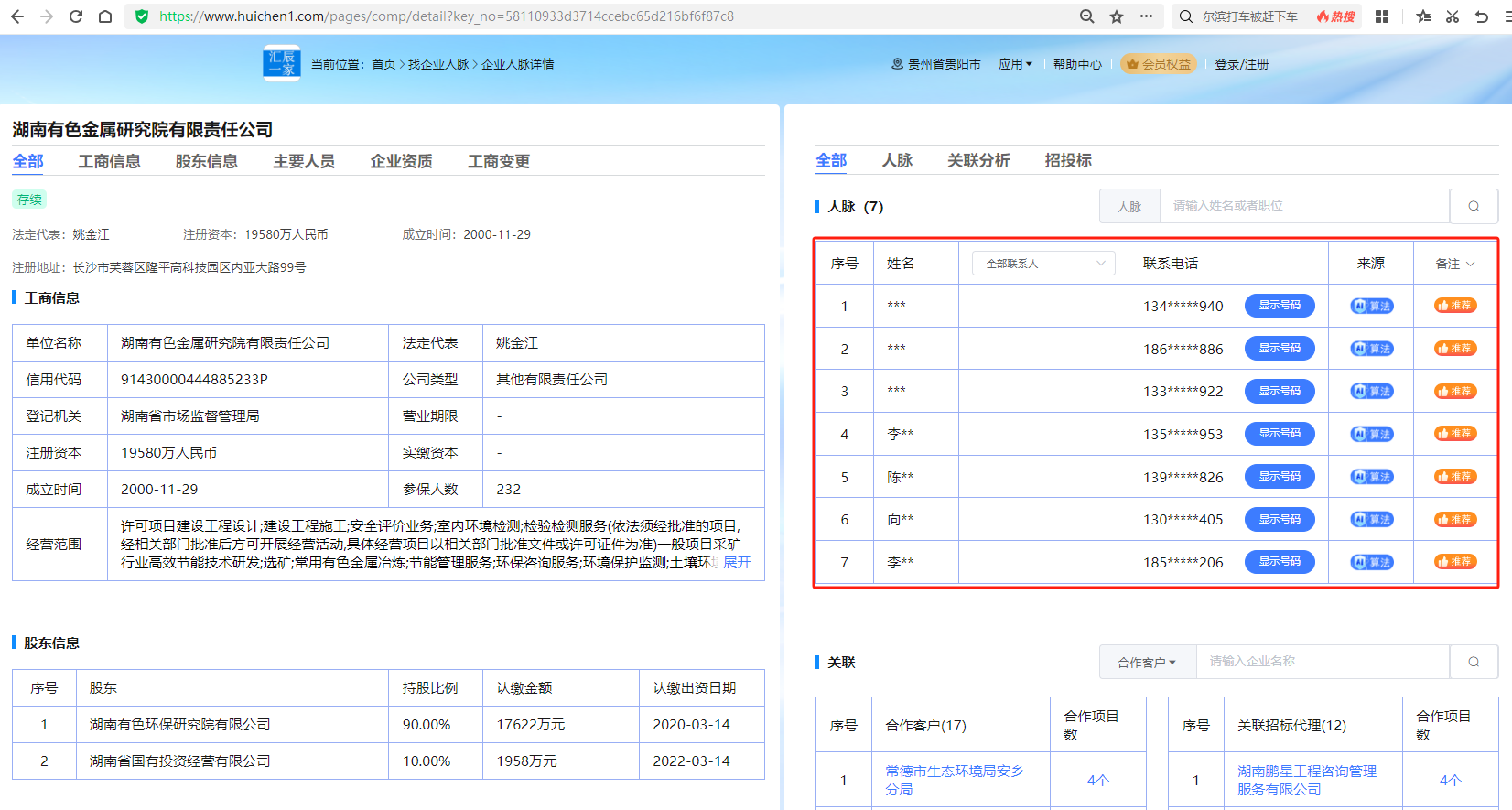Screen dimensions: 1512x810
Task: Open the 招投标 tab
Action: 1068,160
